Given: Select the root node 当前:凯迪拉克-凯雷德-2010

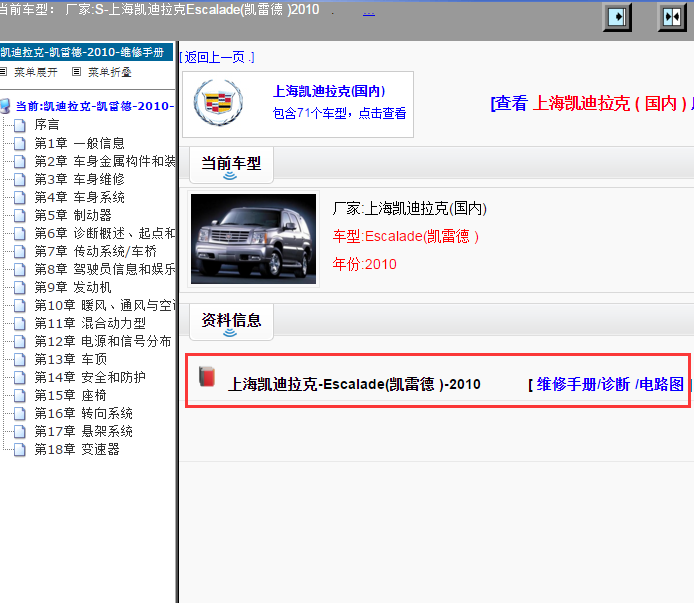Looking at the screenshot, I should pos(95,106).
